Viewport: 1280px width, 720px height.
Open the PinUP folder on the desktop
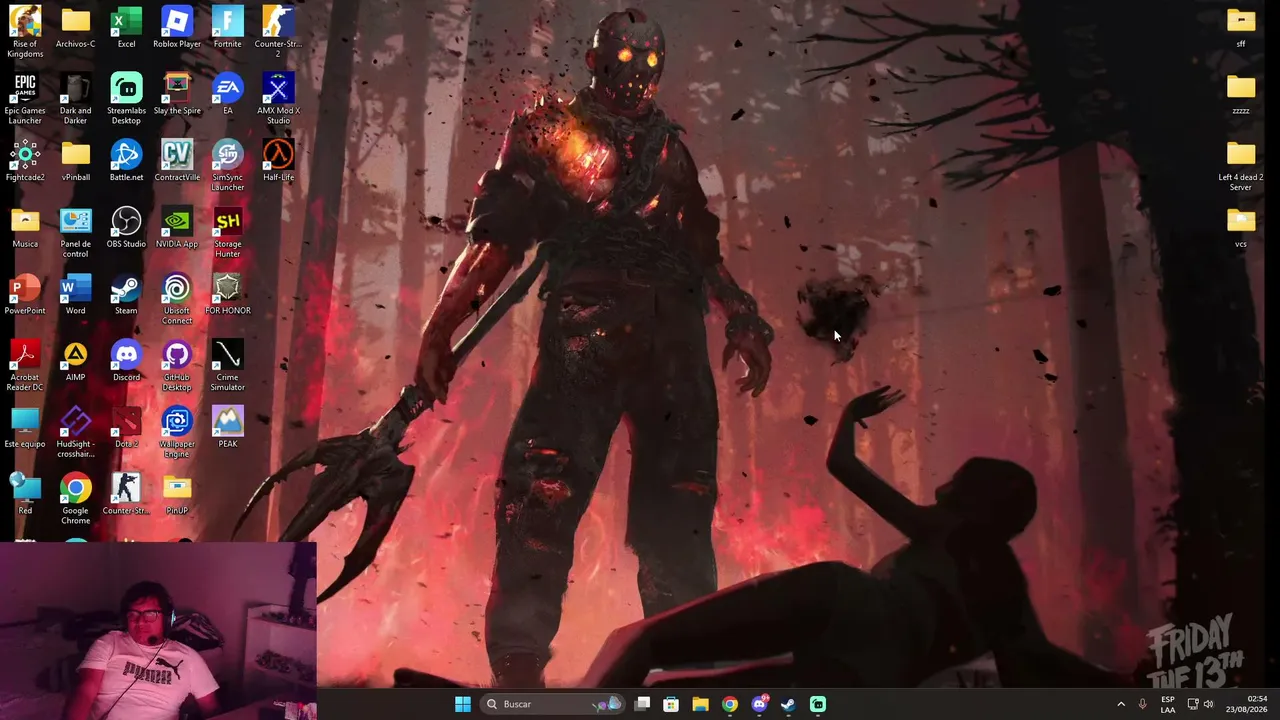(x=177, y=494)
